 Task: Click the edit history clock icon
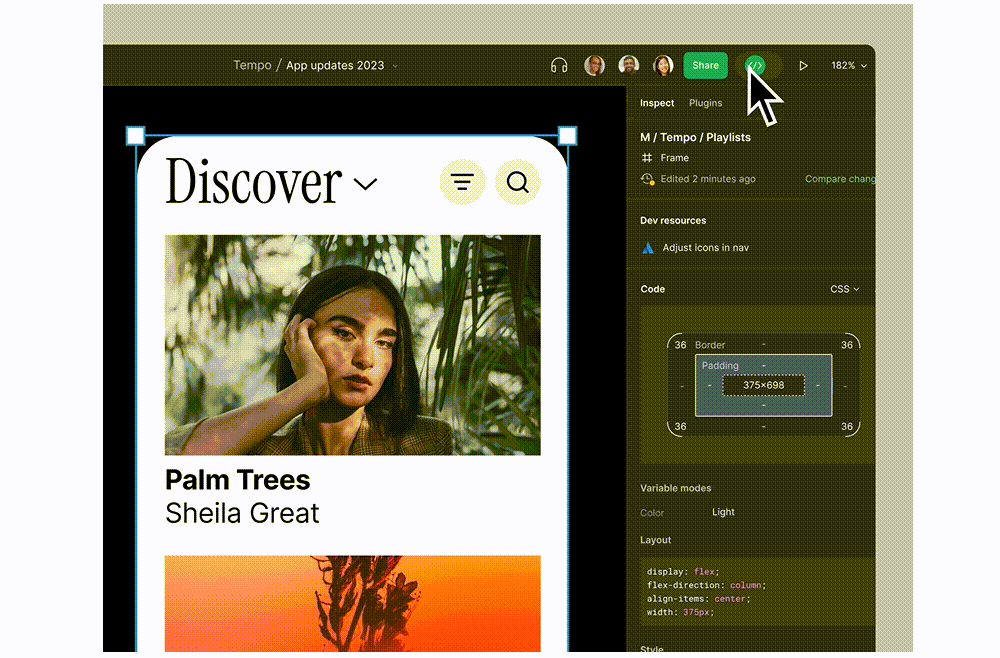(x=647, y=179)
